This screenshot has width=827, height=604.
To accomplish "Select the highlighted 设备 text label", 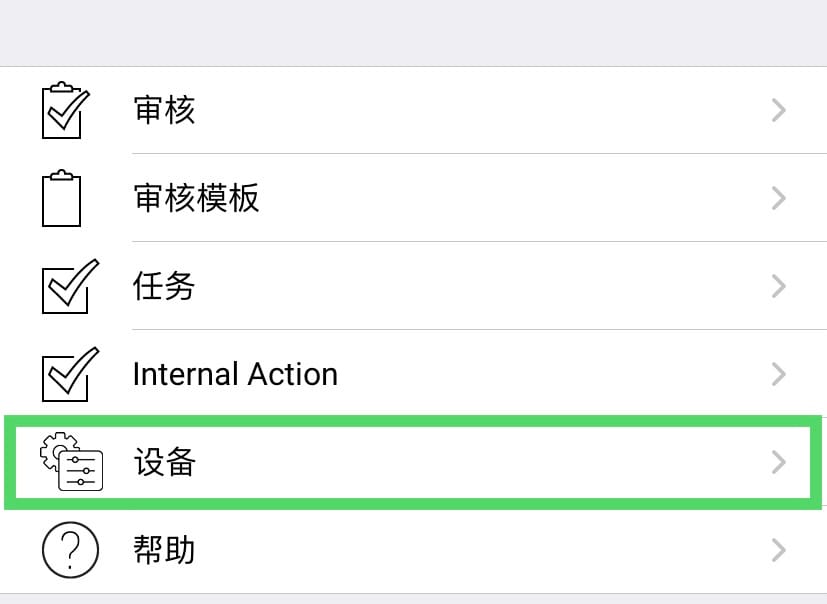I will coord(164,462).
